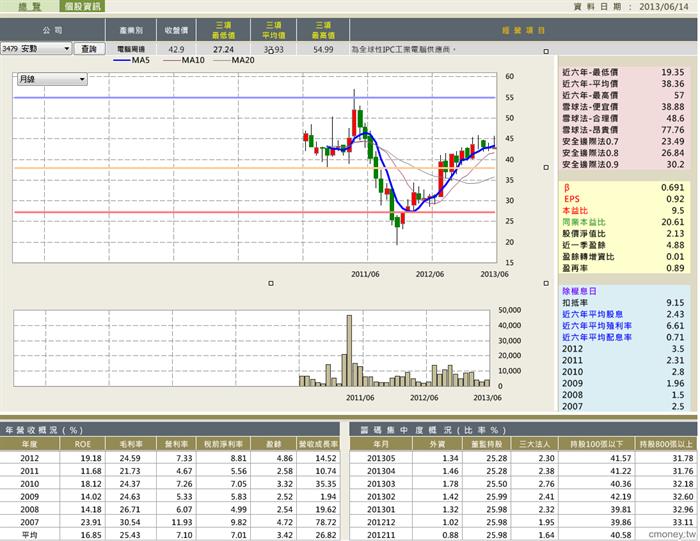Image resolution: width=700 pixels, height=541 pixels.
Task: Click the 雪球法-合理價 row
Action: pyautogui.click(x=623, y=118)
